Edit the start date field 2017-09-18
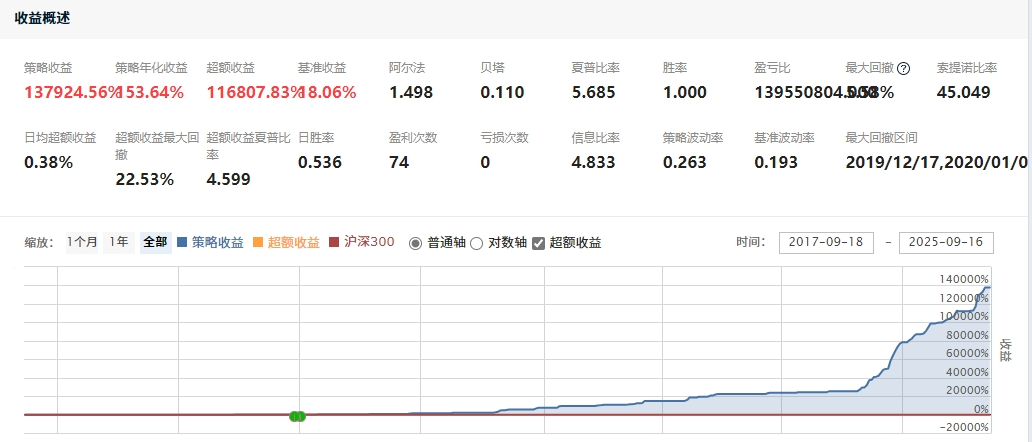Screen dimensions: 1032x442 pyautogui.click(x=826, y=243)
